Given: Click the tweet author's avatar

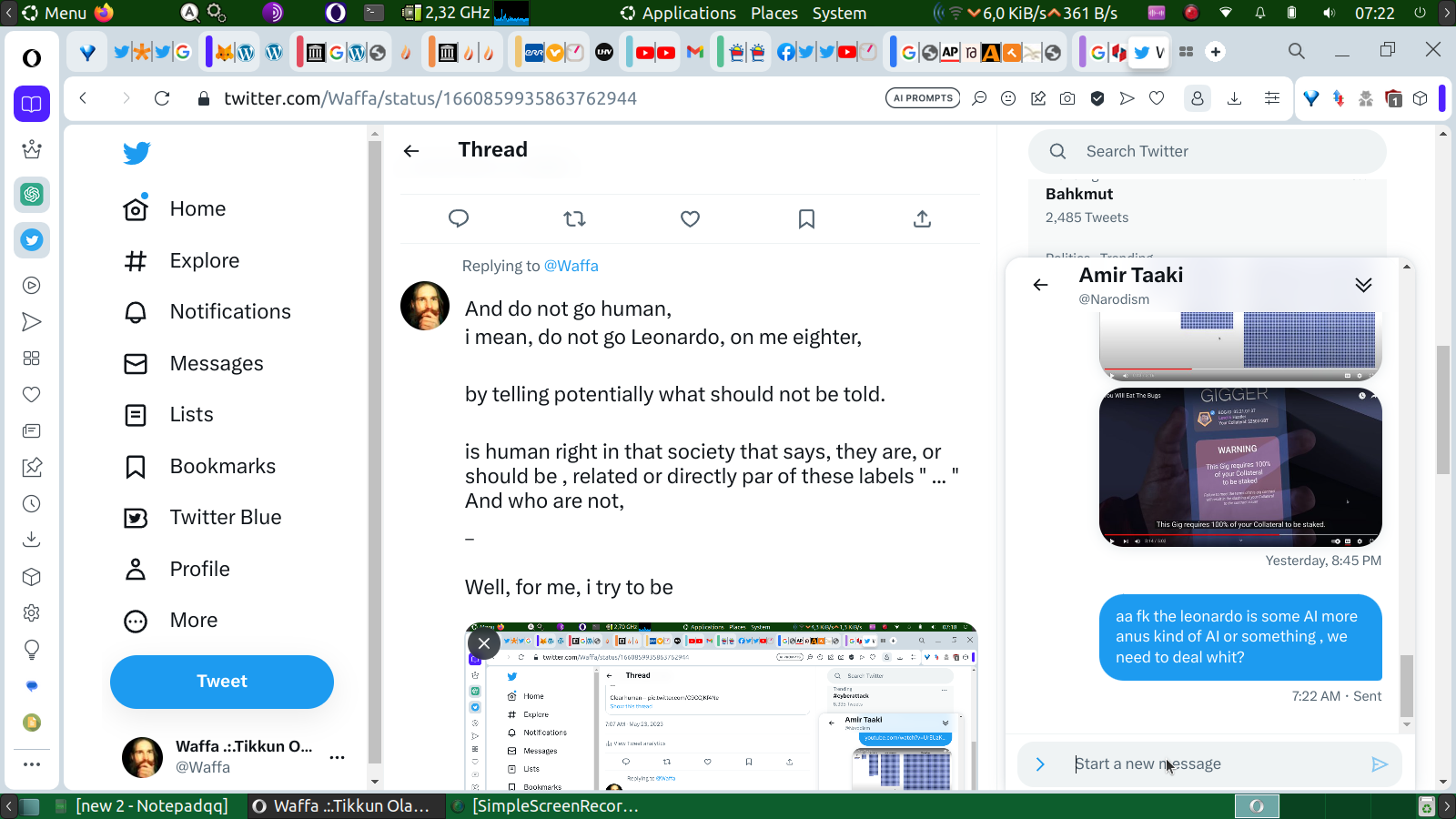Looking at the screenshot, I should pos(425,306).
